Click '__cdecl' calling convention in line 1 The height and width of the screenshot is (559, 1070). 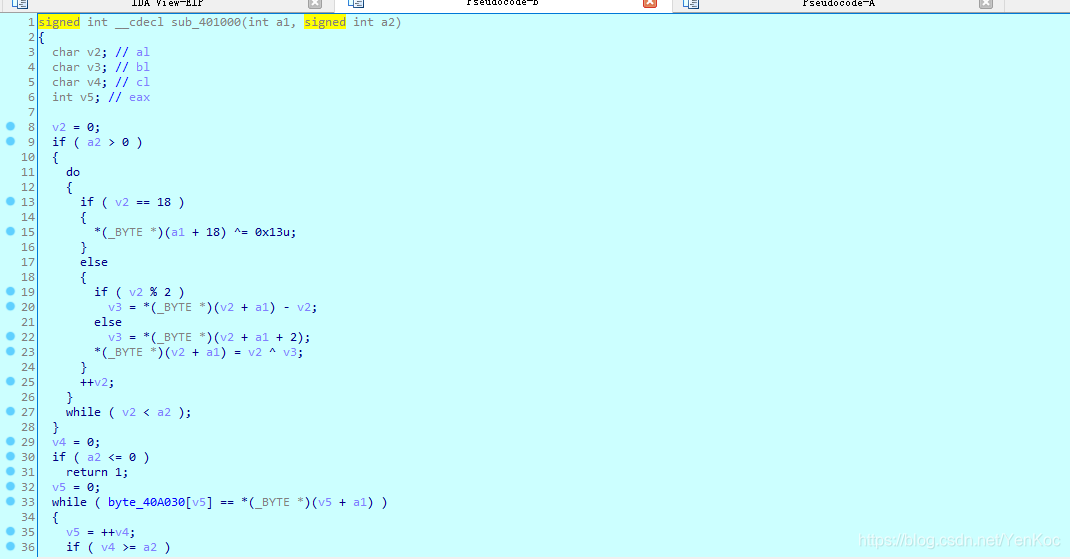pyautogui.click(x=139, y=22)
